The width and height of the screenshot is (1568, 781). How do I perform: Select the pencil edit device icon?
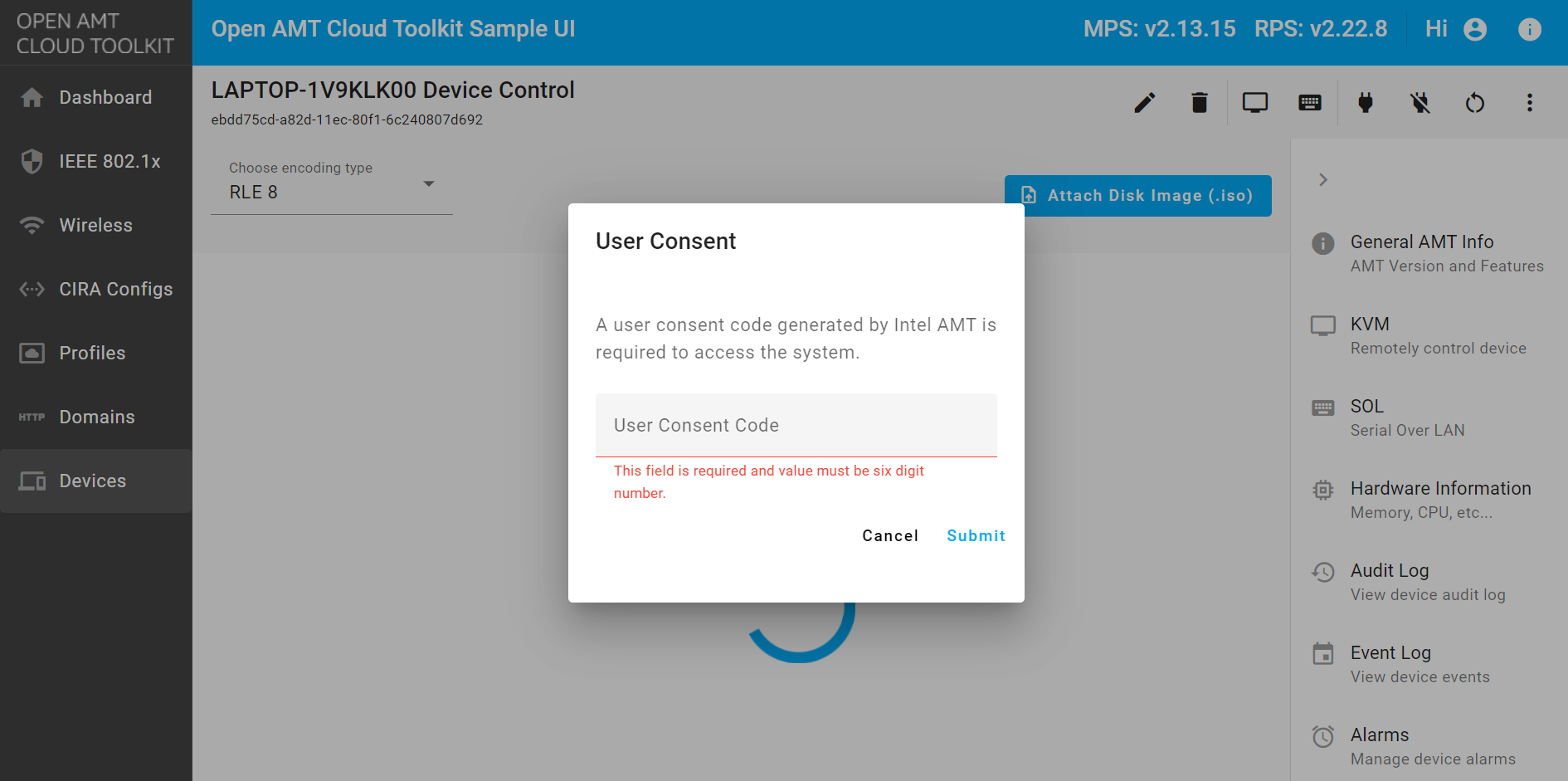click(x=1144, y=102)
